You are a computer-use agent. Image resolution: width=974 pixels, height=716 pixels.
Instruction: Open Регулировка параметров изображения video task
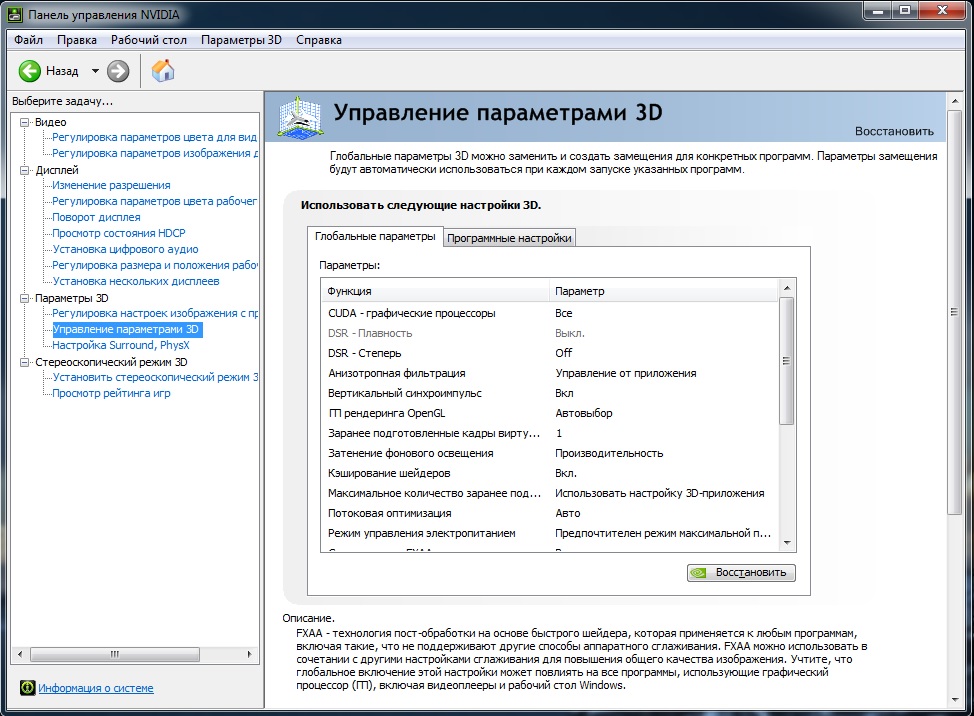[x=155, y=153]
